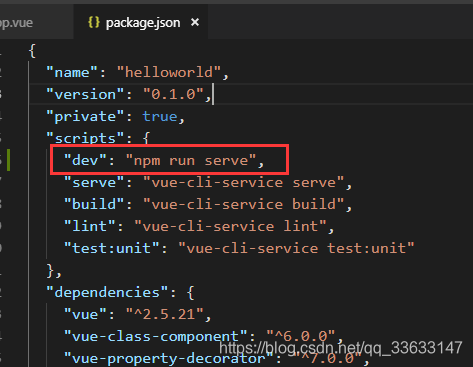Screen dimensions: 473x367
Task: Click the opening brace on first line
Action: pyautogui.click(x=32, y=51)
